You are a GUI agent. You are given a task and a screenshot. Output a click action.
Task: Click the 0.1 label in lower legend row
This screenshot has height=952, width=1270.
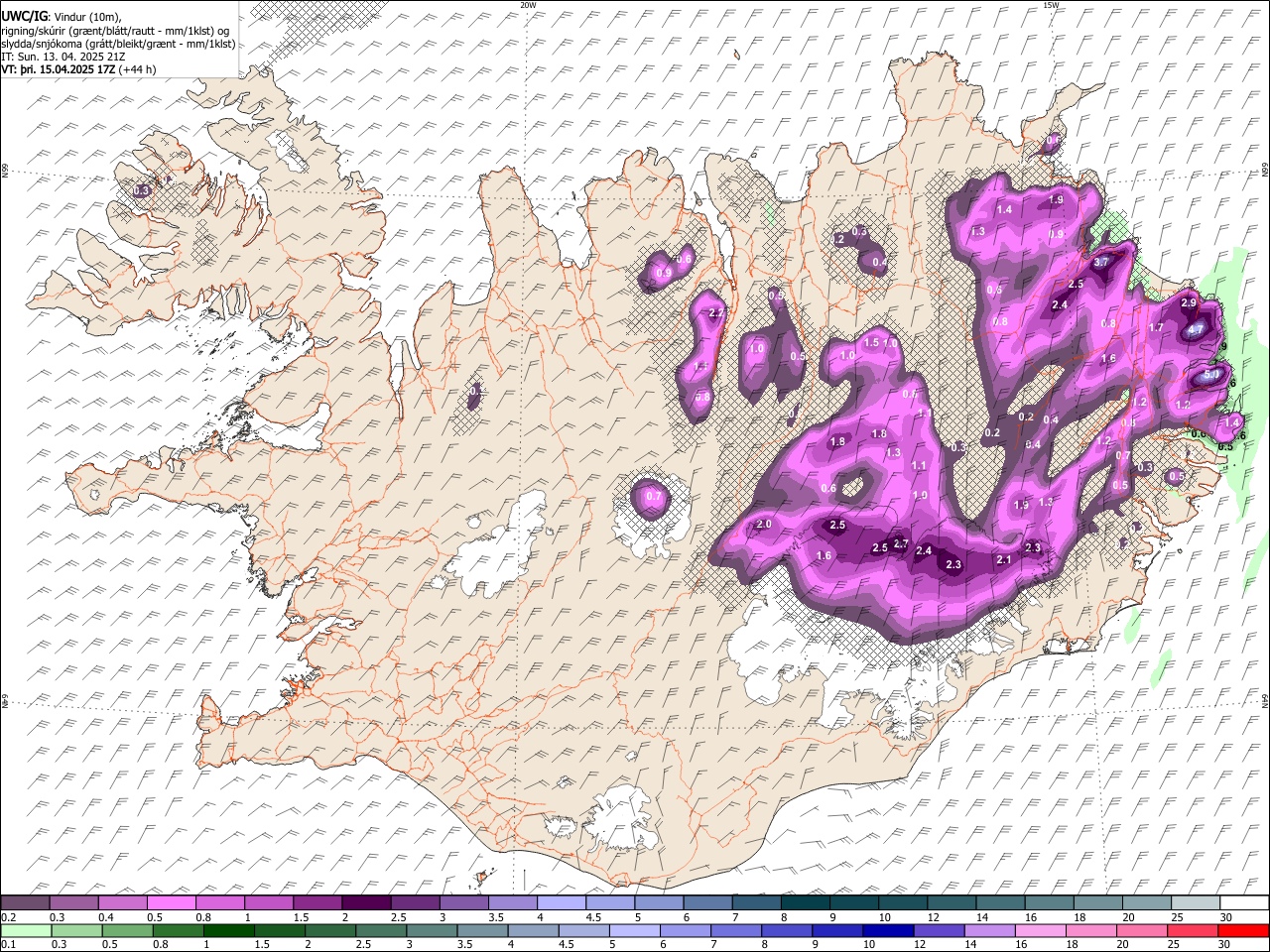pos(7,945)
